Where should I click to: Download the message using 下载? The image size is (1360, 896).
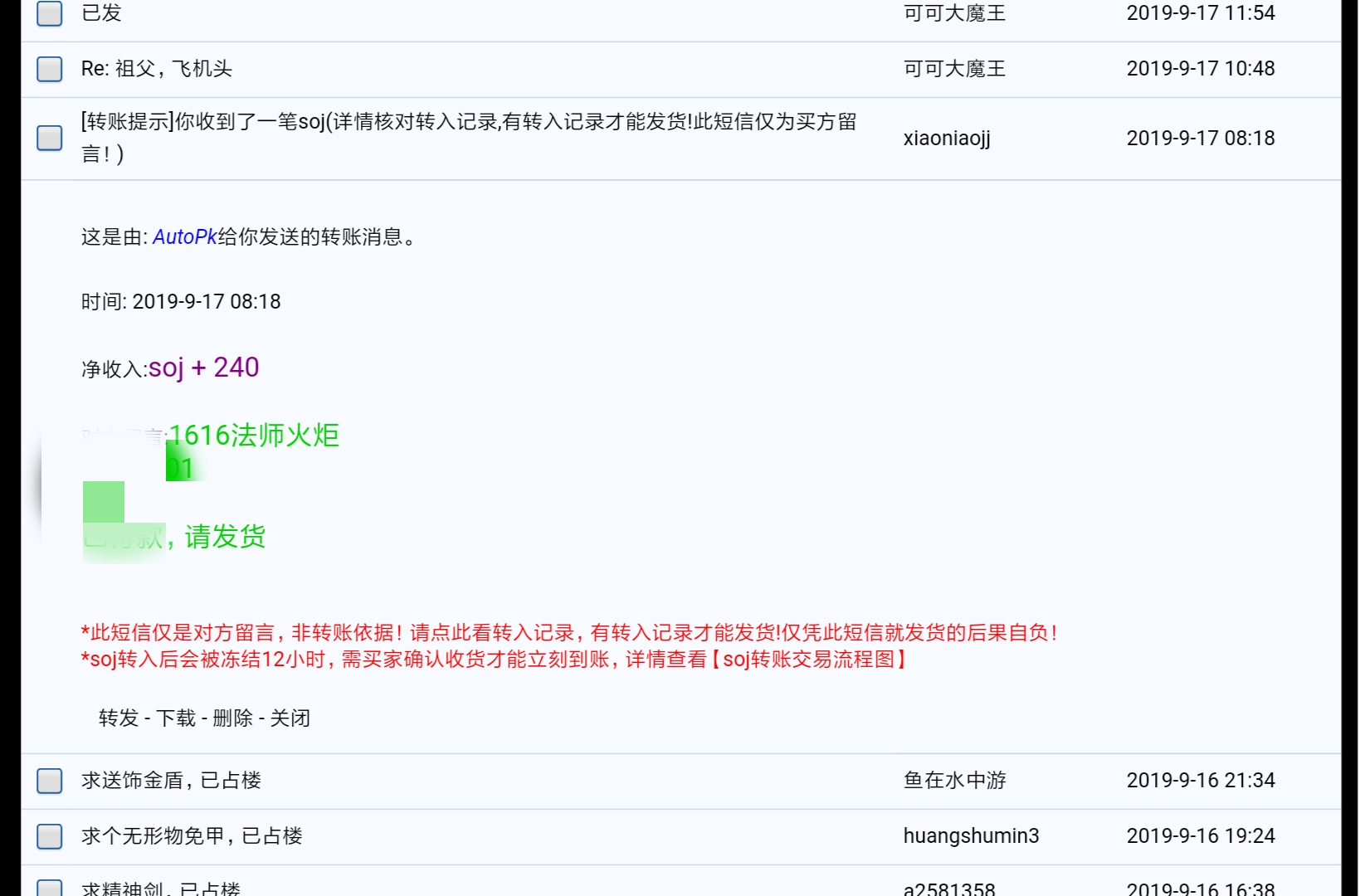[176, 718]
